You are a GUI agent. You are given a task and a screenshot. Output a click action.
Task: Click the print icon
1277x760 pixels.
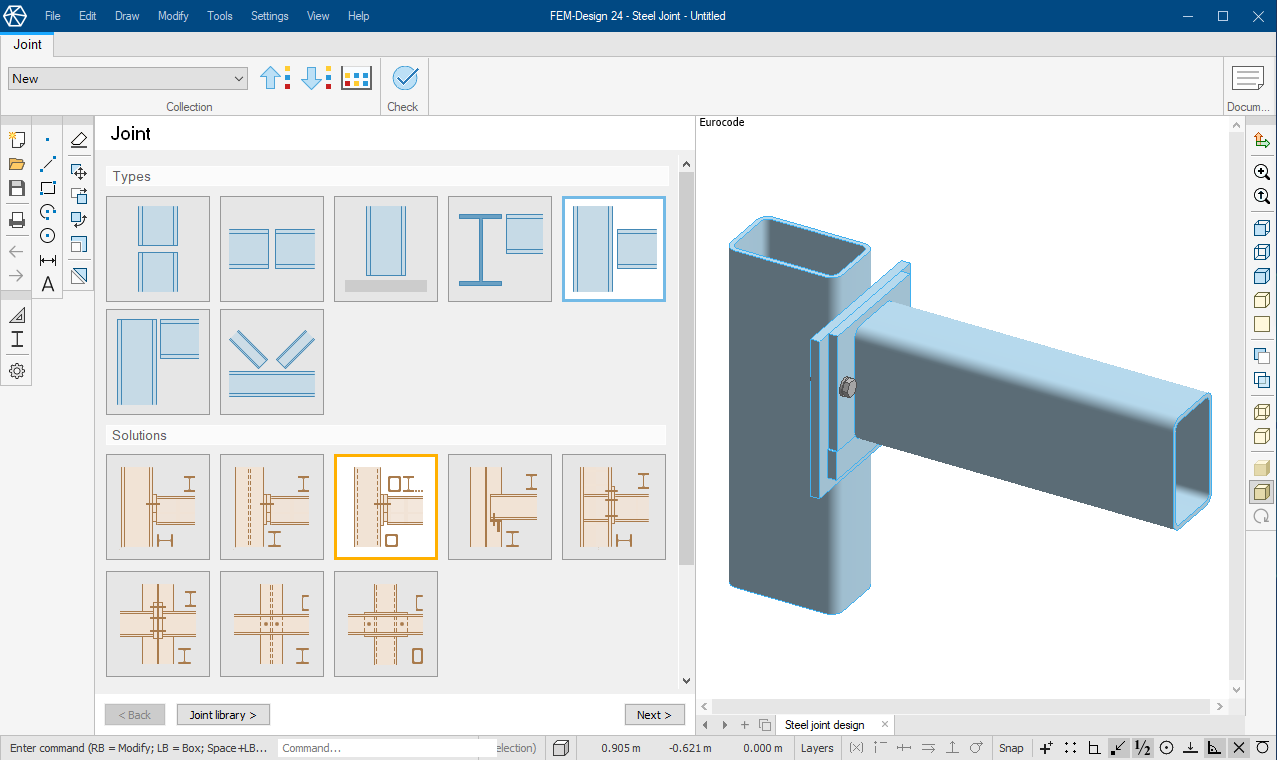coord(17,220)
